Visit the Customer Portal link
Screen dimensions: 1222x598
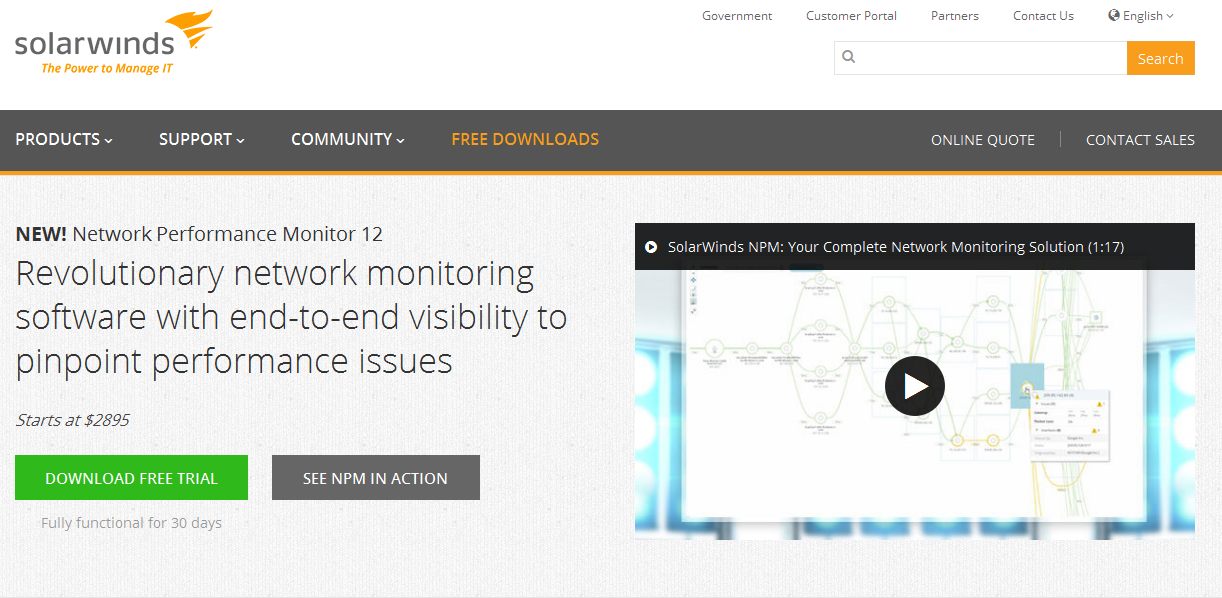click(851, 16)
